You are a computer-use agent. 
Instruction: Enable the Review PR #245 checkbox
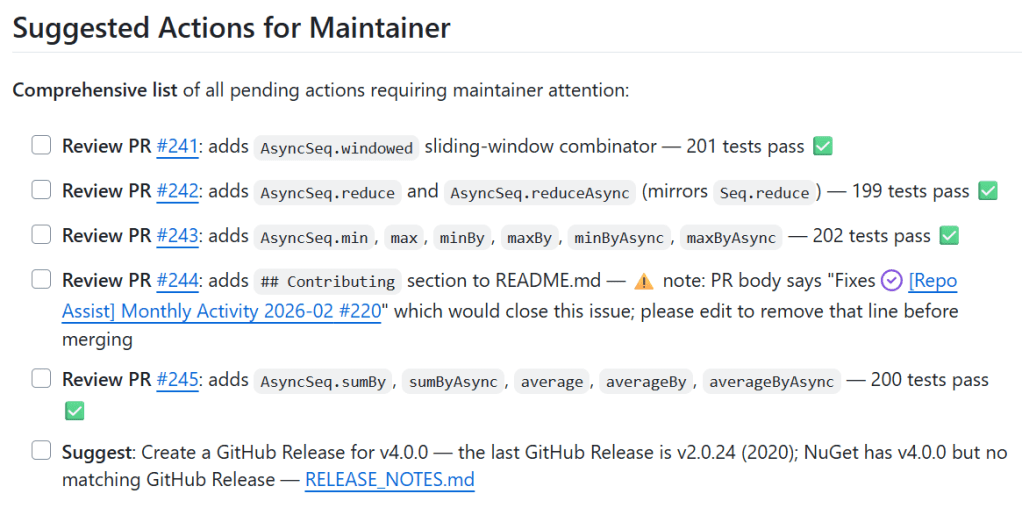41,379
